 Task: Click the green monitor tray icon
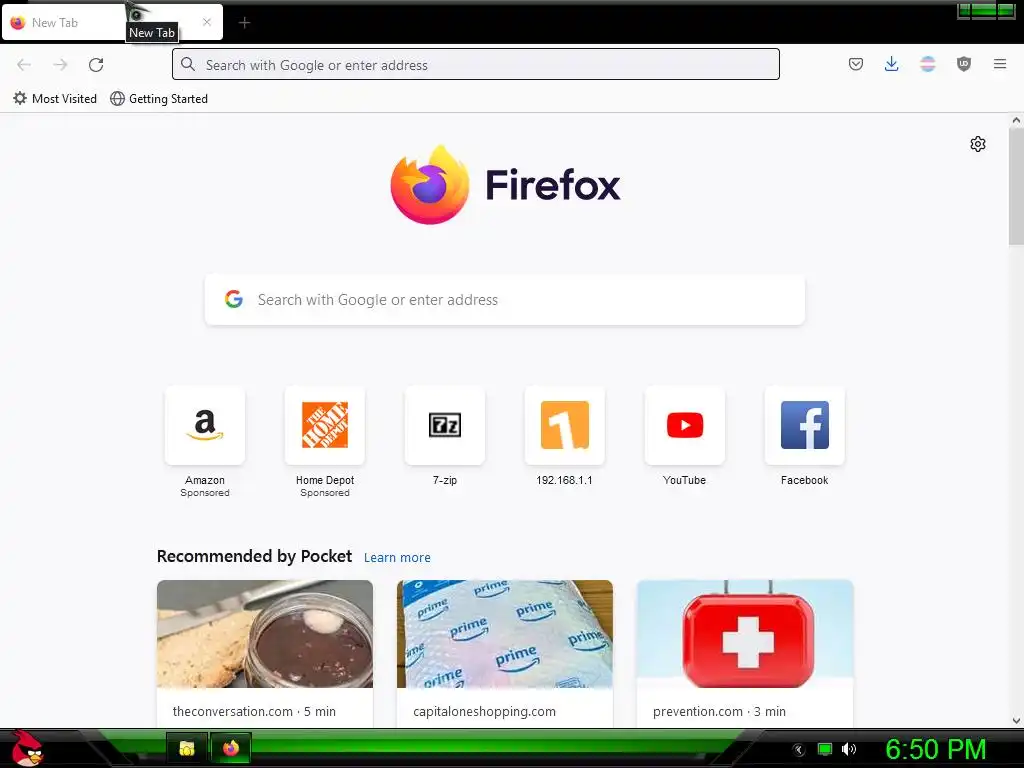pyautogui.click(x=825, y=749)
